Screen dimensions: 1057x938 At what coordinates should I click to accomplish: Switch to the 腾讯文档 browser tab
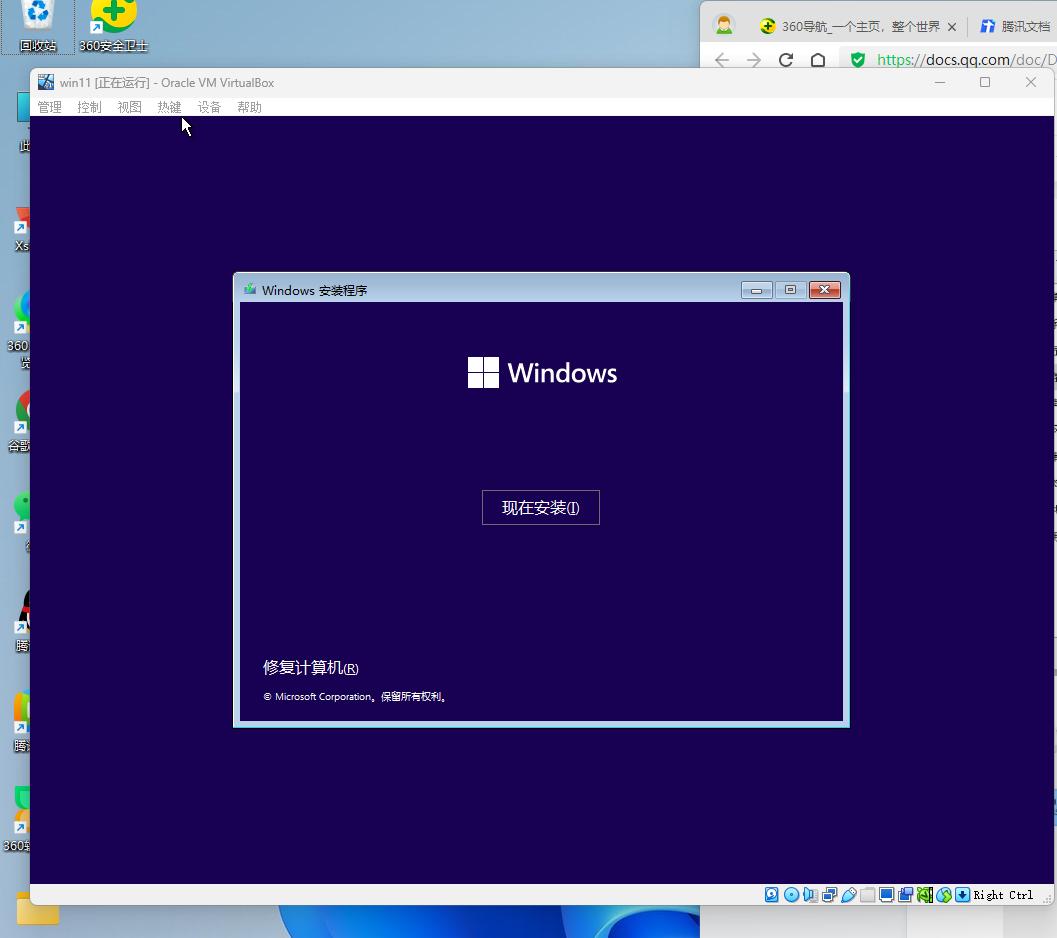tap(1015, 26)
